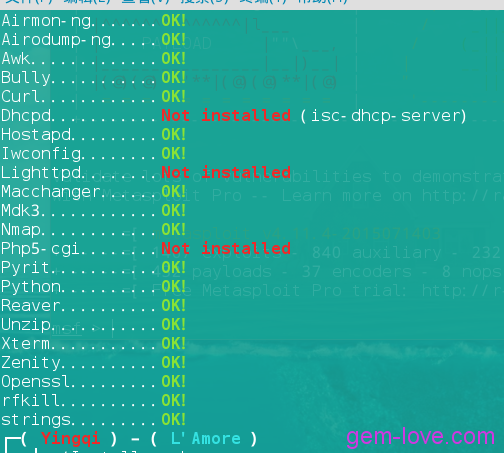Click the Airmon-ng entry text
Screen dimensions: 504x453
pyautogui.click(x=46, y=21)
